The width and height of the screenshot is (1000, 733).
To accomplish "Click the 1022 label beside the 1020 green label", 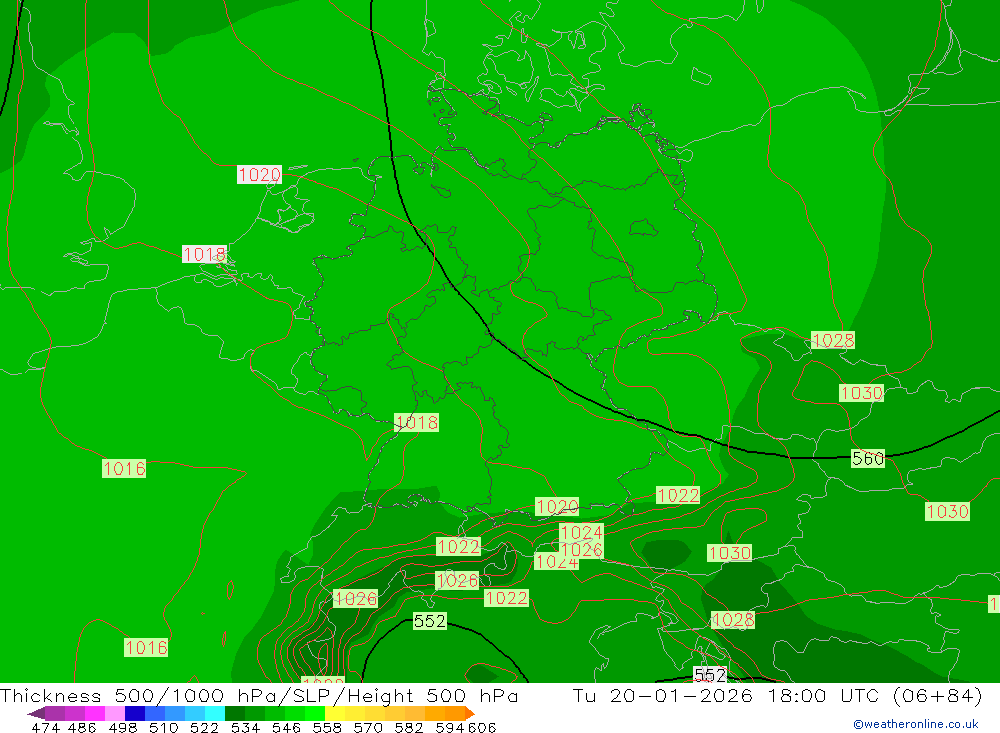I will click(678, 495).
